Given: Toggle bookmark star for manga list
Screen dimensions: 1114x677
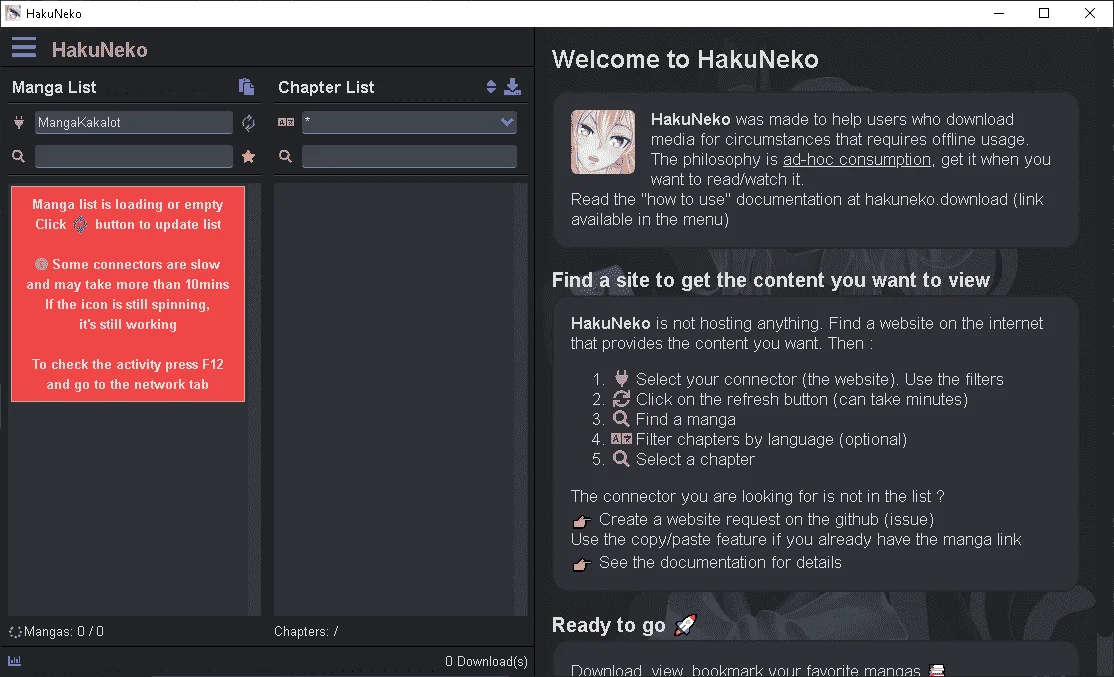Looking at the screenshot, I should [x=248, y=156].
